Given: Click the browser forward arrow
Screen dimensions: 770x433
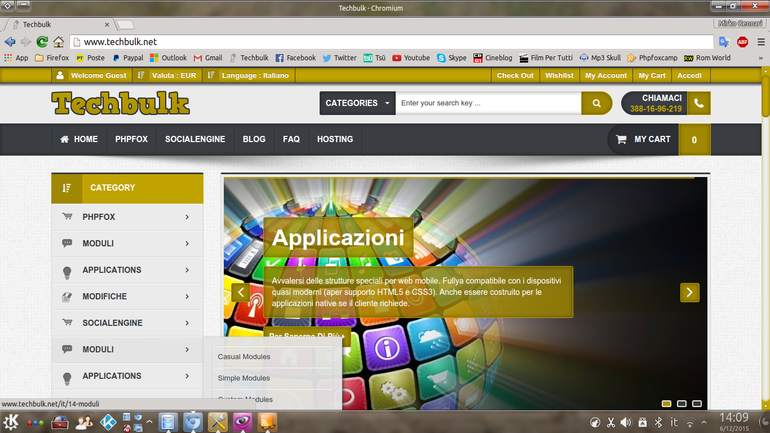Looking at the screenshot, I should click(26, 42).
